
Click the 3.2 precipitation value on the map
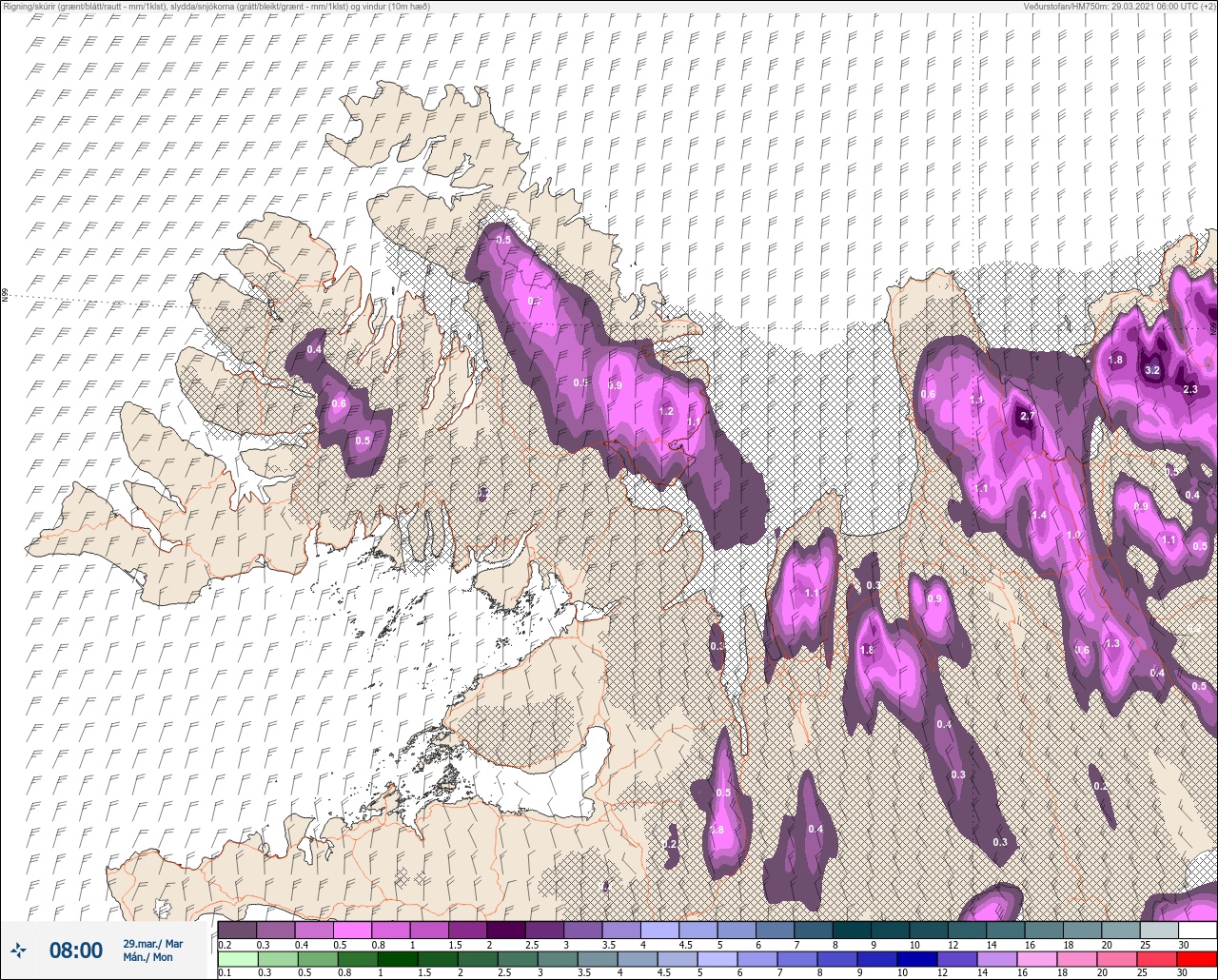[x=1152, y=370]
